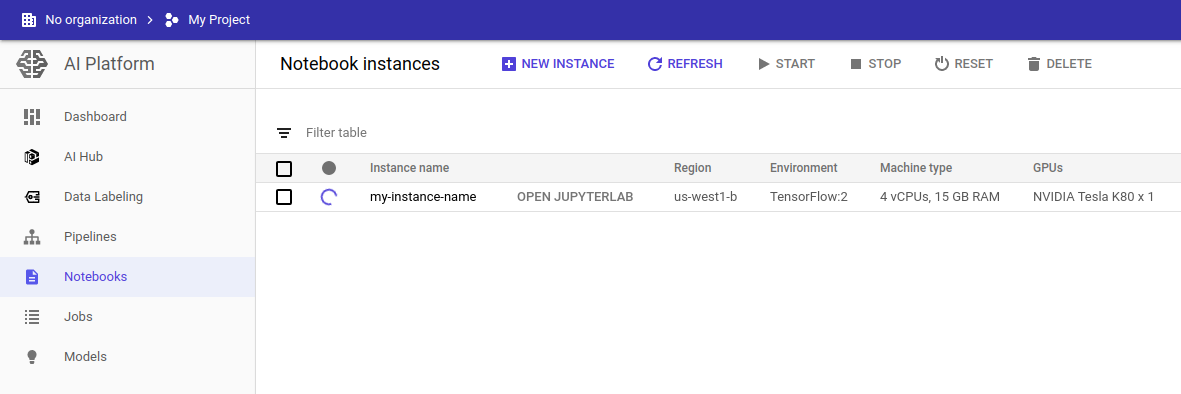Click the Machine type column header
Viewport: 1181px width, 394px height.
(x=916, y=168)
